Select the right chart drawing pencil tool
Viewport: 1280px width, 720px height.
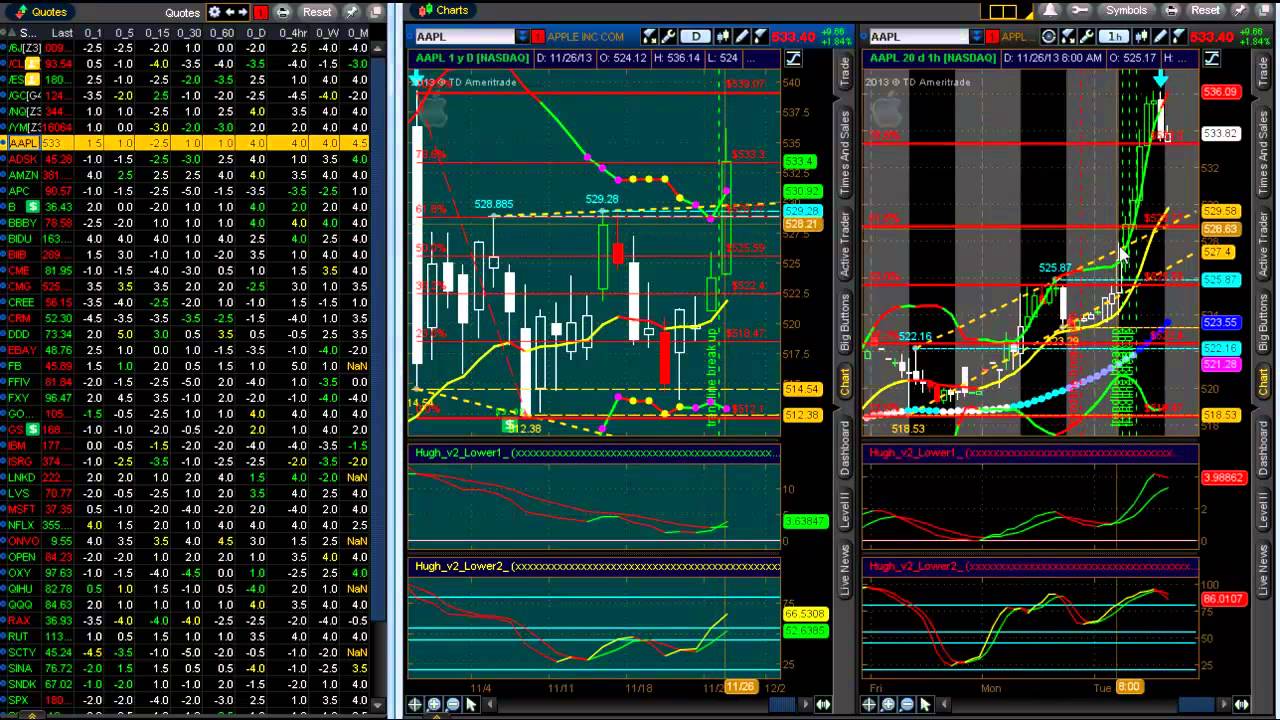[1160, 37]
